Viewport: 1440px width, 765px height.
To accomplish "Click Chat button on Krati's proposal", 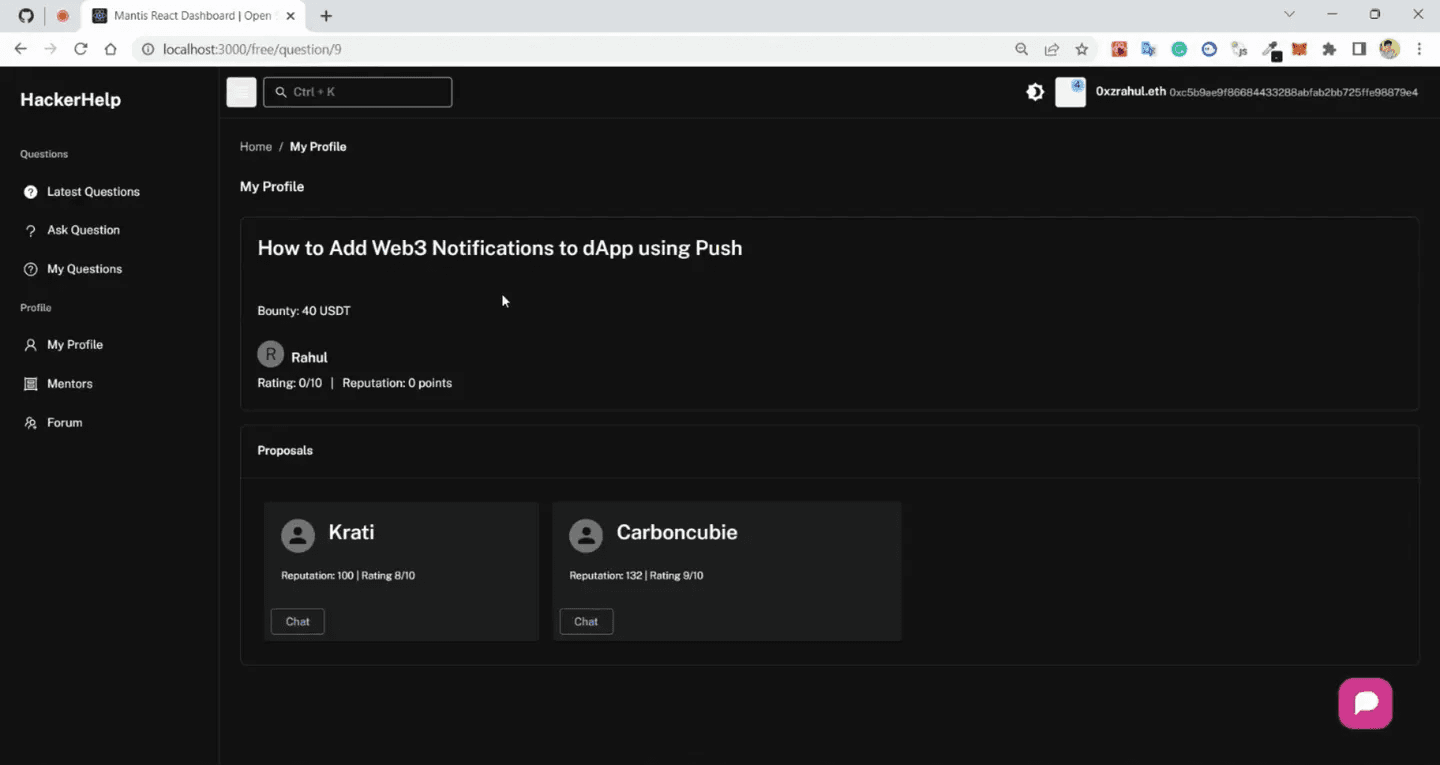I will (x=298, y=622).
